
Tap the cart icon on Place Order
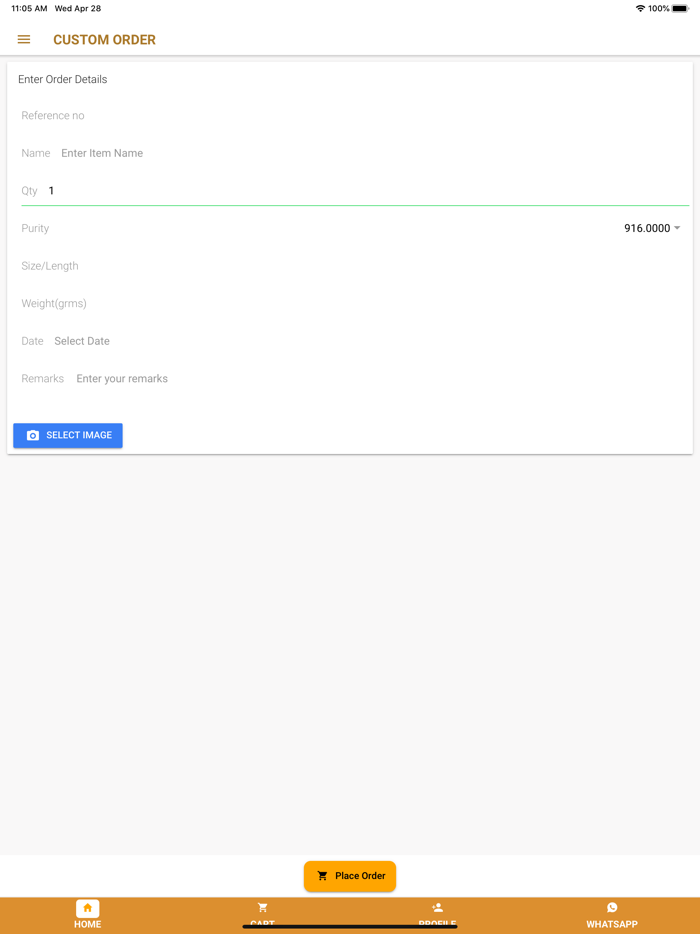[x=322, y=876]
